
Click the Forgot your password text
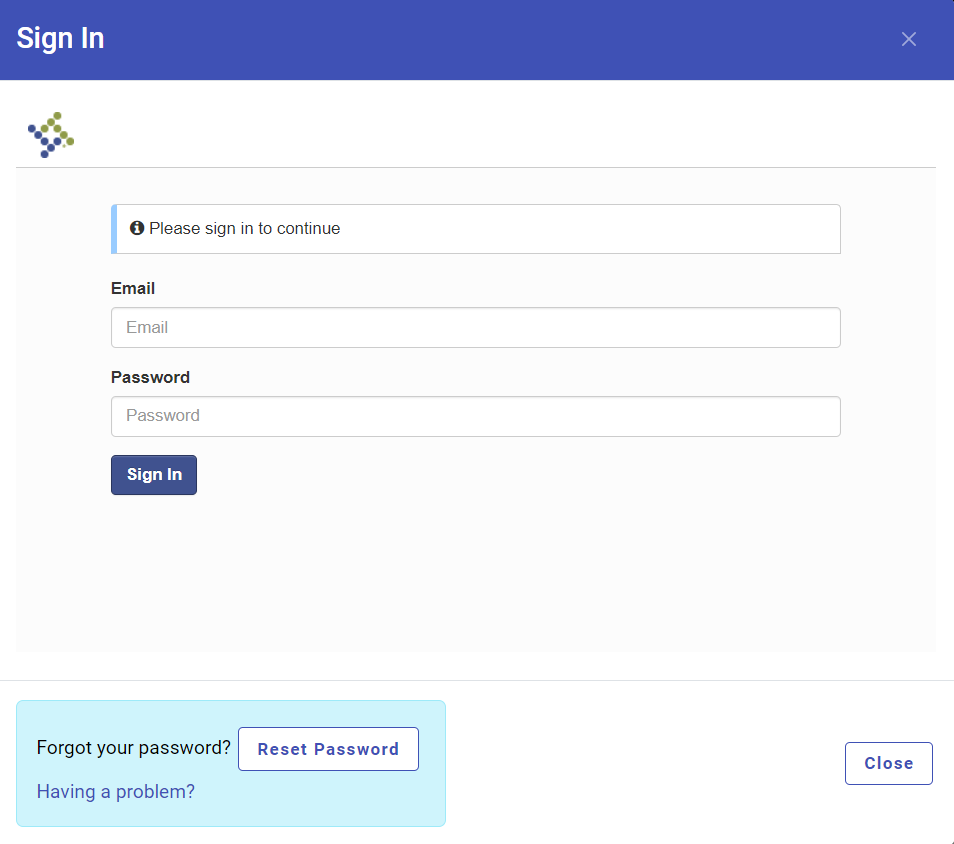click(132, 747)
